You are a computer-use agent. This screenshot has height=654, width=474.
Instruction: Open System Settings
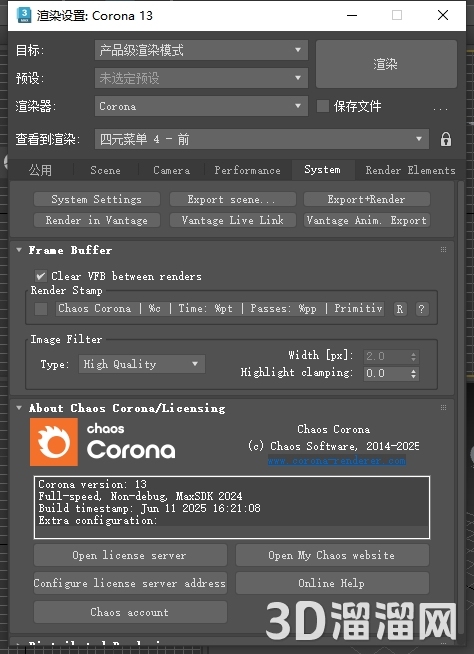pyautogui.click(x=97, y=199)
